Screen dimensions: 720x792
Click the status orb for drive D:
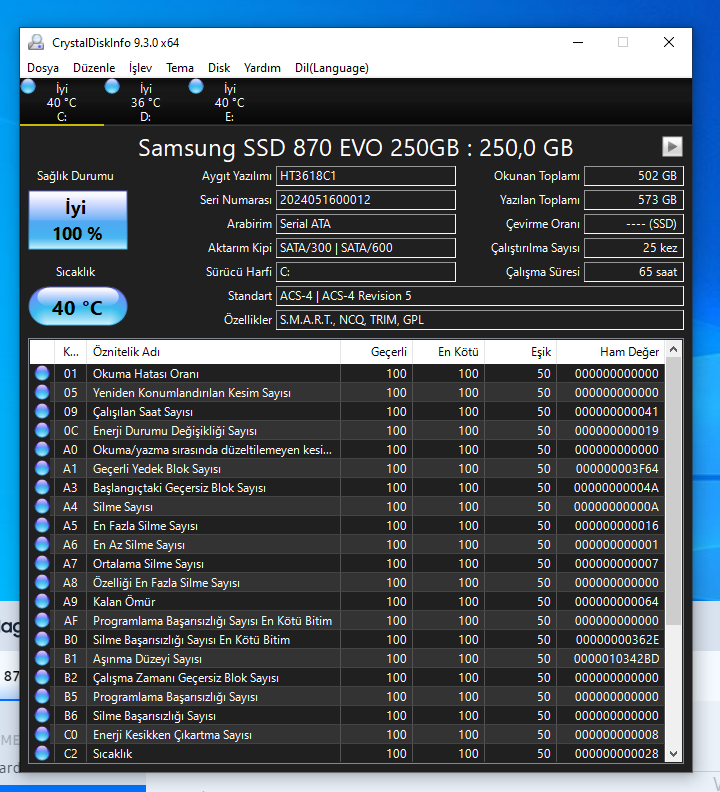pyautogui.click(x=112, y=87)
